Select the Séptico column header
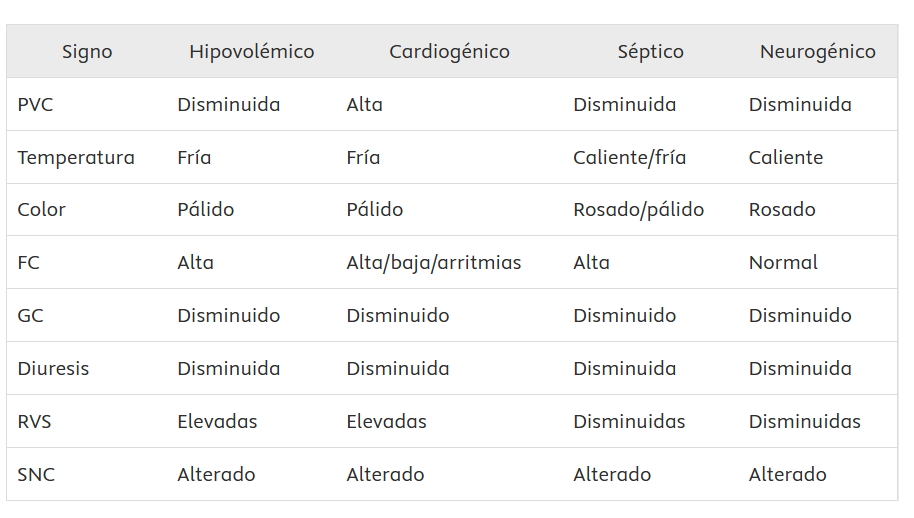 (x=650, y=52)
